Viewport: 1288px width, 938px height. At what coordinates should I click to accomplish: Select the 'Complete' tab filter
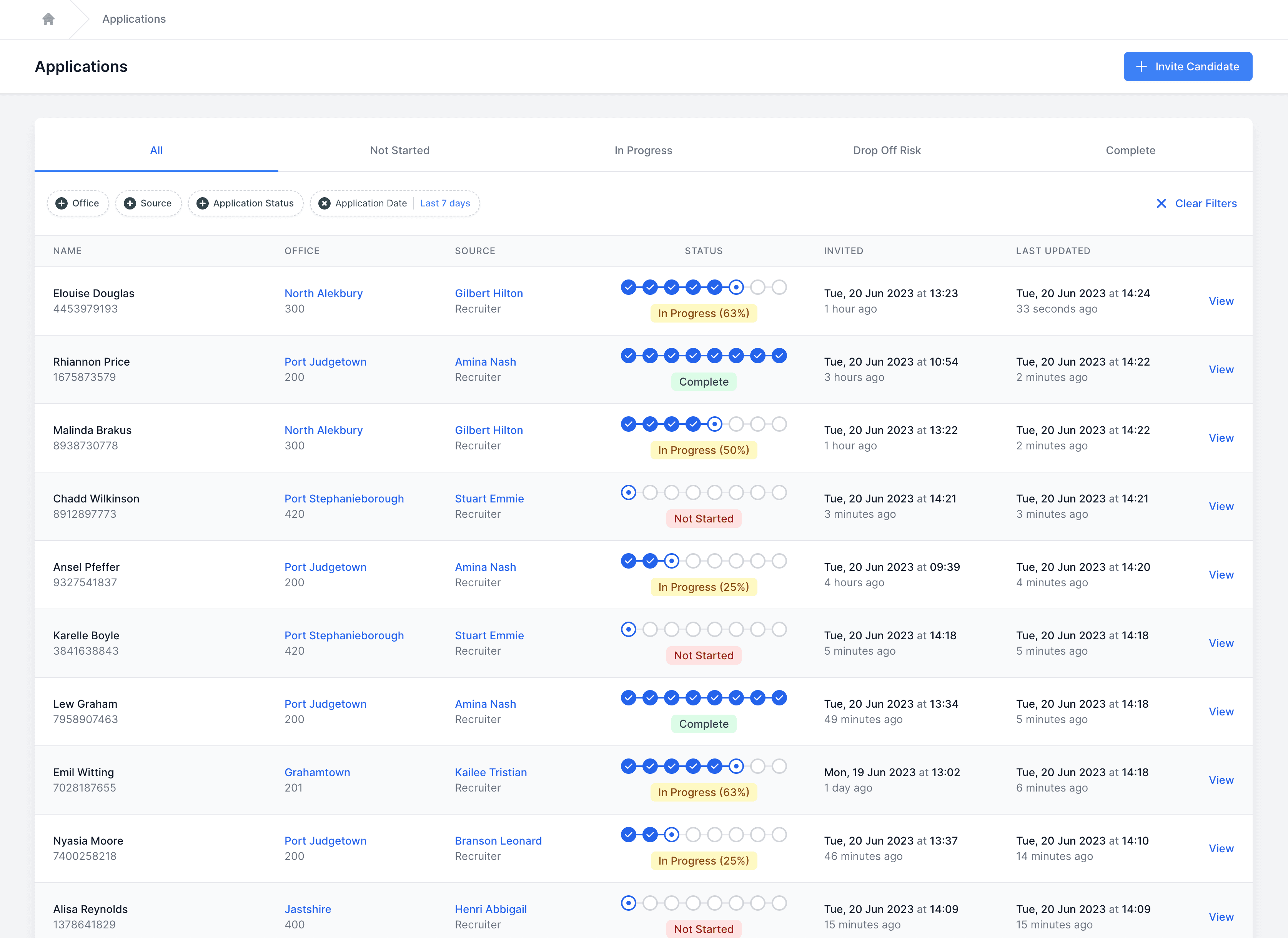tap(1130, 150)
